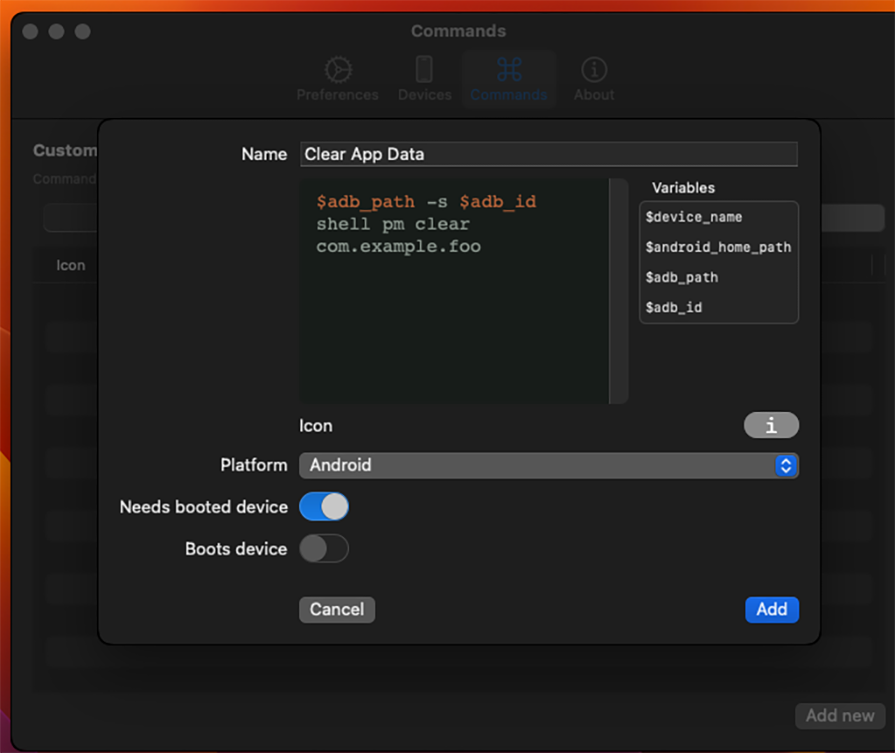
Task: Click the green zoom window button
Action: click(x=83, y=31)
